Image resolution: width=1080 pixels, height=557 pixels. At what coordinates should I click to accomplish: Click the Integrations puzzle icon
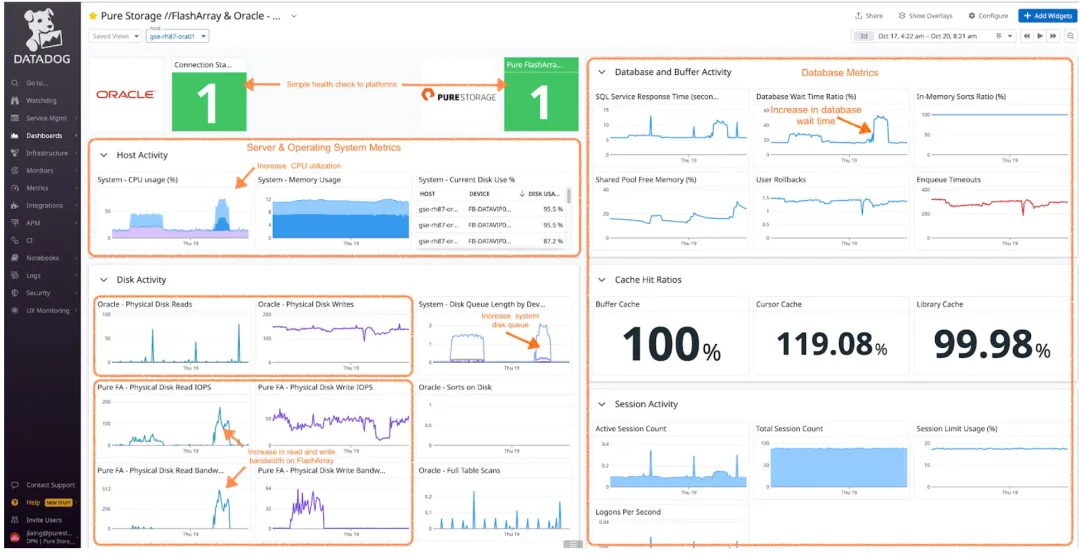(x=14, y=205)
